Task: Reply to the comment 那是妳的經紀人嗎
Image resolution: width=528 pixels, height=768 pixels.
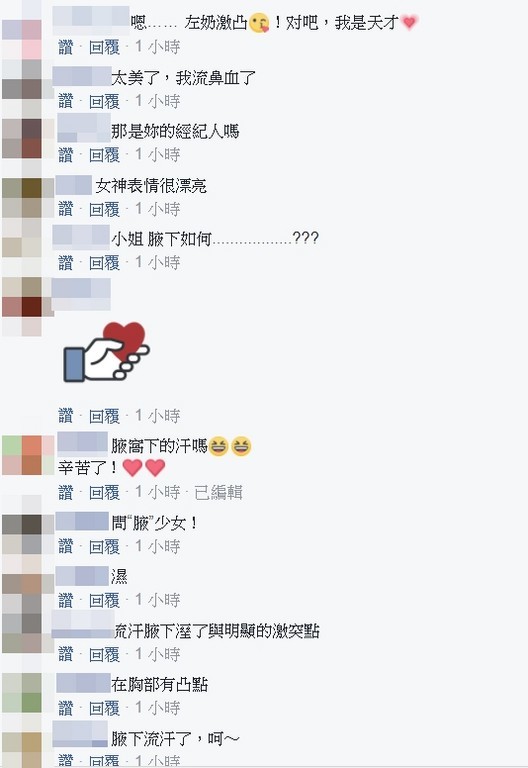Action: (x=104, y=155)
